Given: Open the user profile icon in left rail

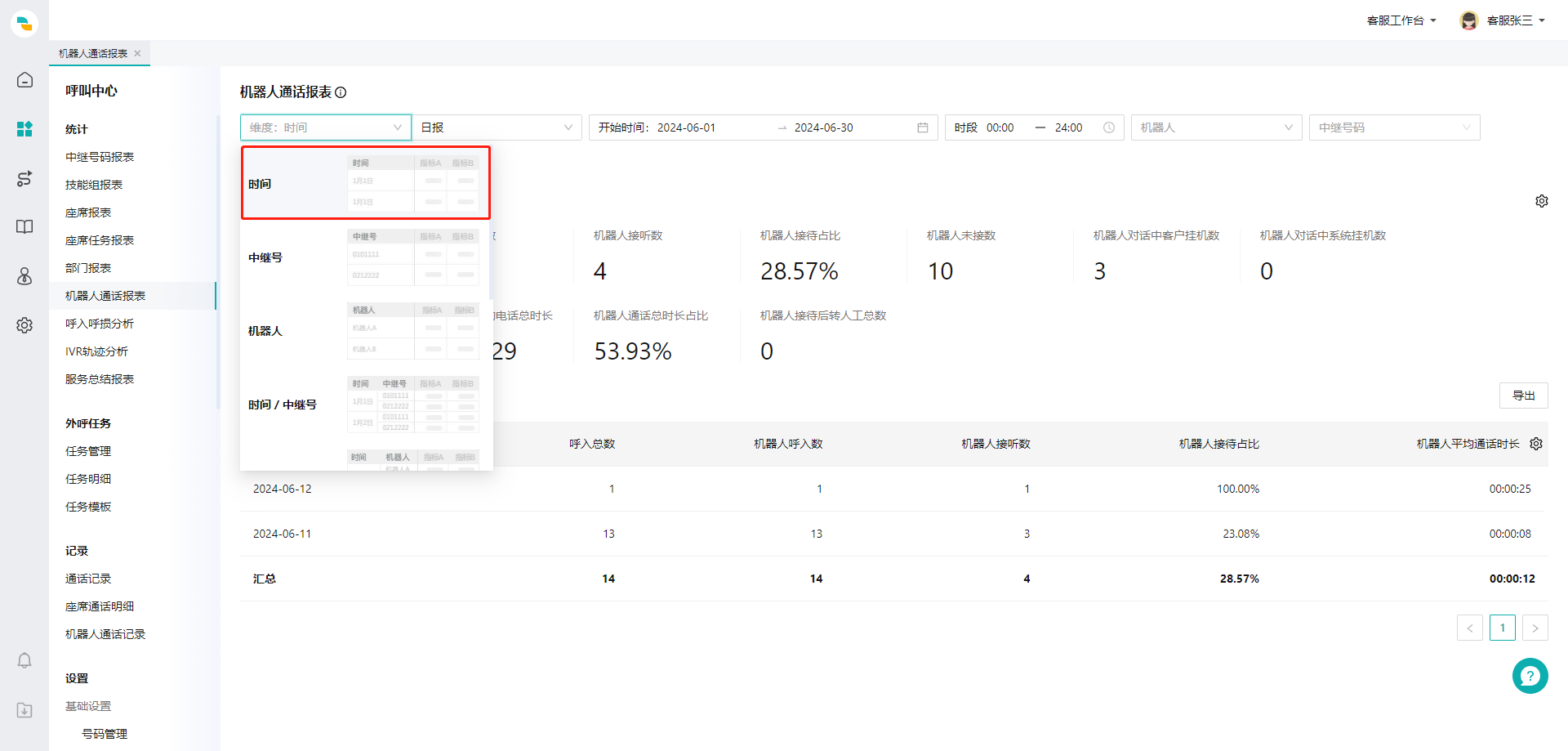Looking at the screenshot, I should [x=24, y=276].
